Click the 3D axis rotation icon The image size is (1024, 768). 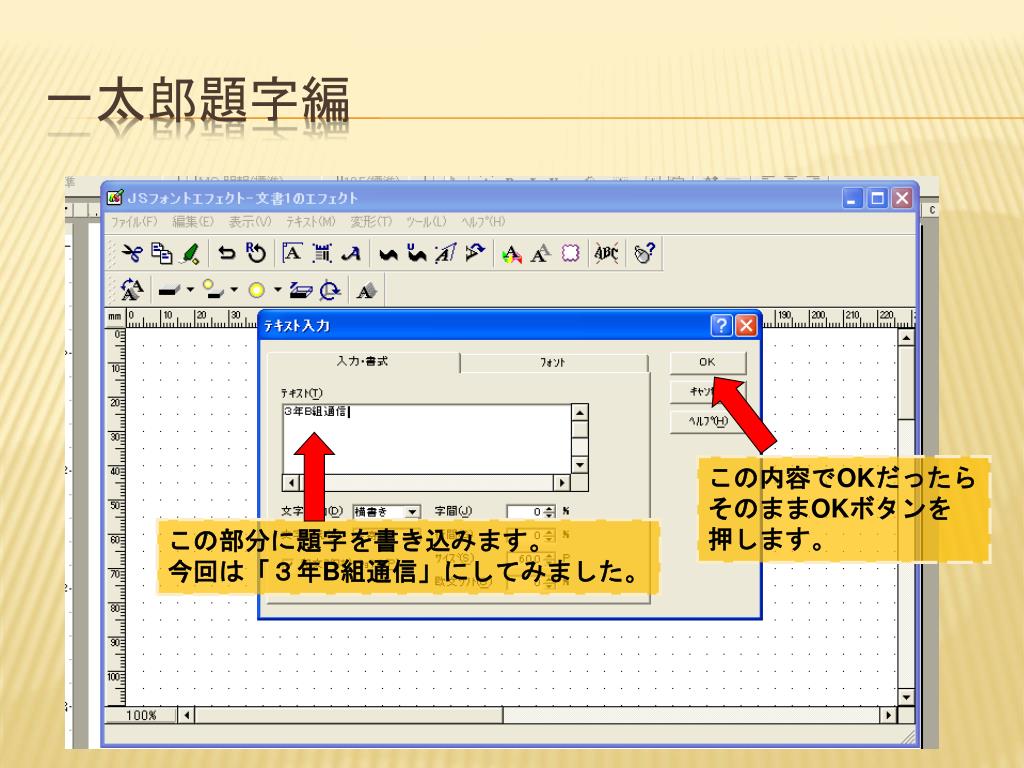click(330, 290)
